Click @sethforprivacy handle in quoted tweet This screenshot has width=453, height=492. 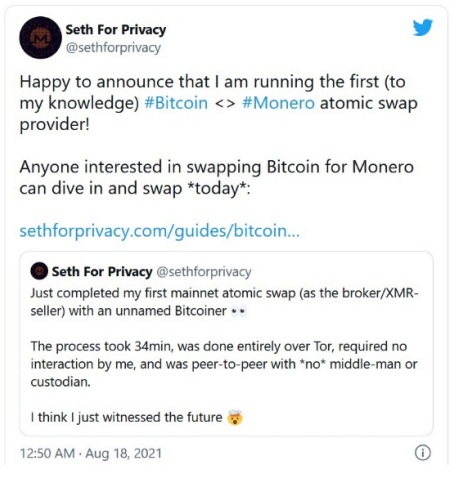[x=204, y=272]
